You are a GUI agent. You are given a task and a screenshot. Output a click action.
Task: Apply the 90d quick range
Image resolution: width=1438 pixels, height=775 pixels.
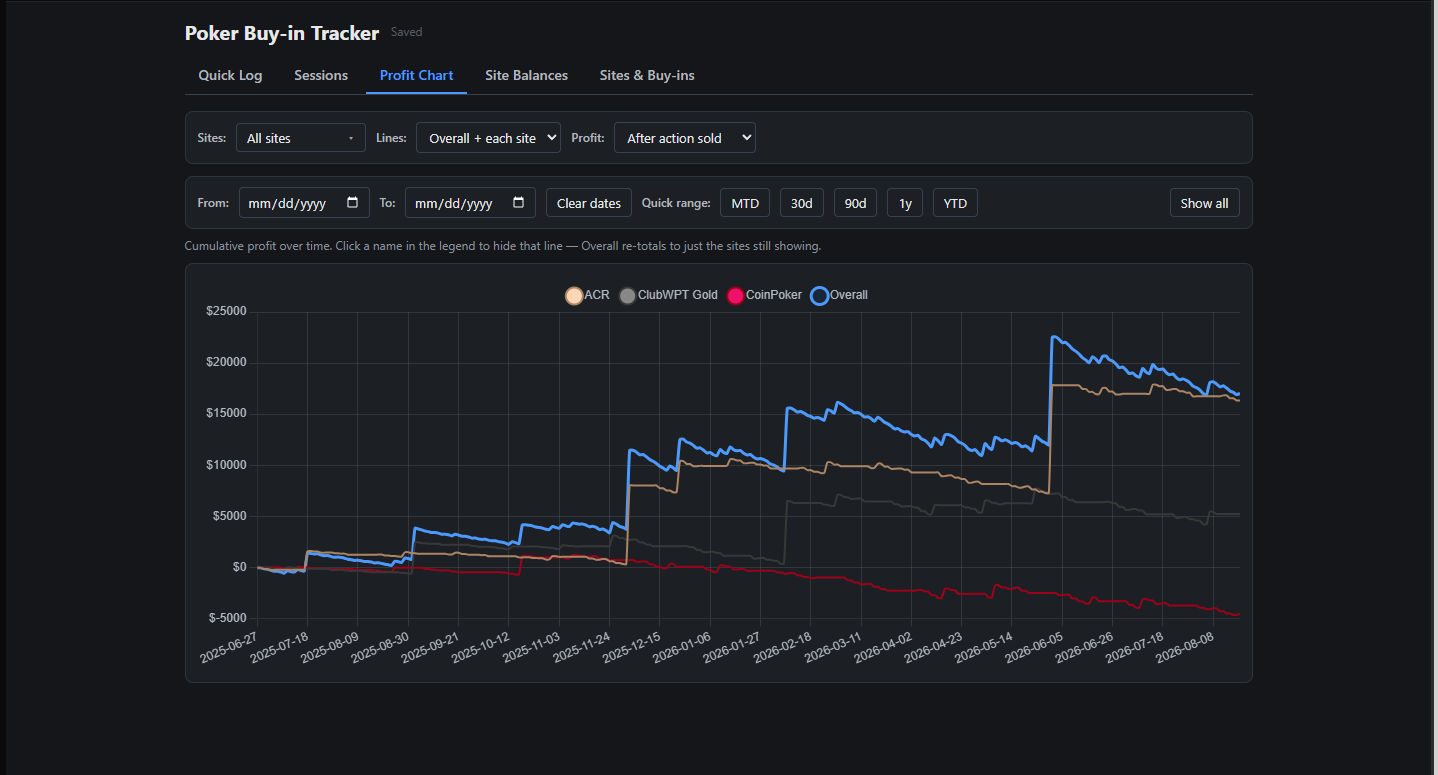tap(855, 203)
